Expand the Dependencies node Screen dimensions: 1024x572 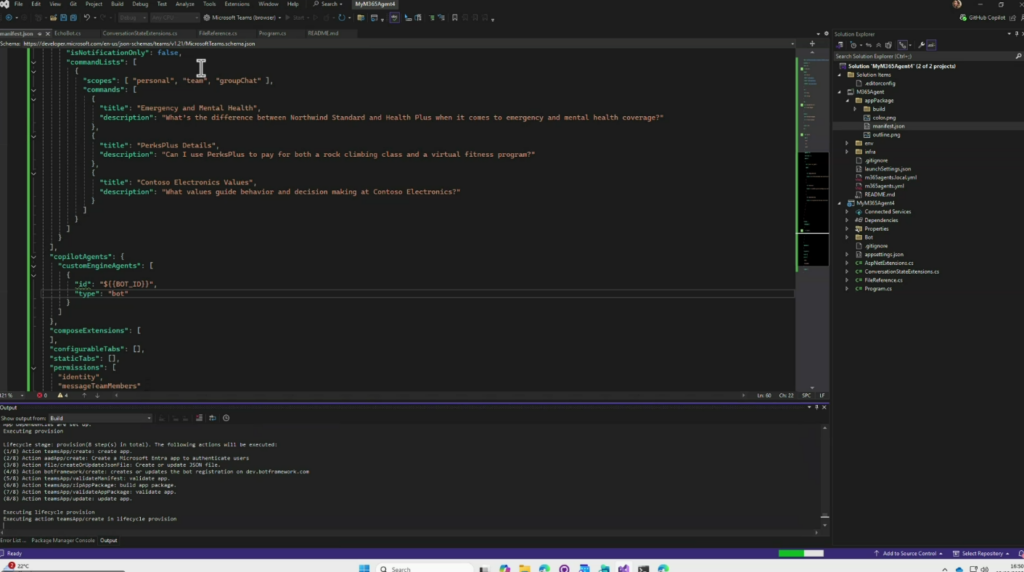pos(848,220)
